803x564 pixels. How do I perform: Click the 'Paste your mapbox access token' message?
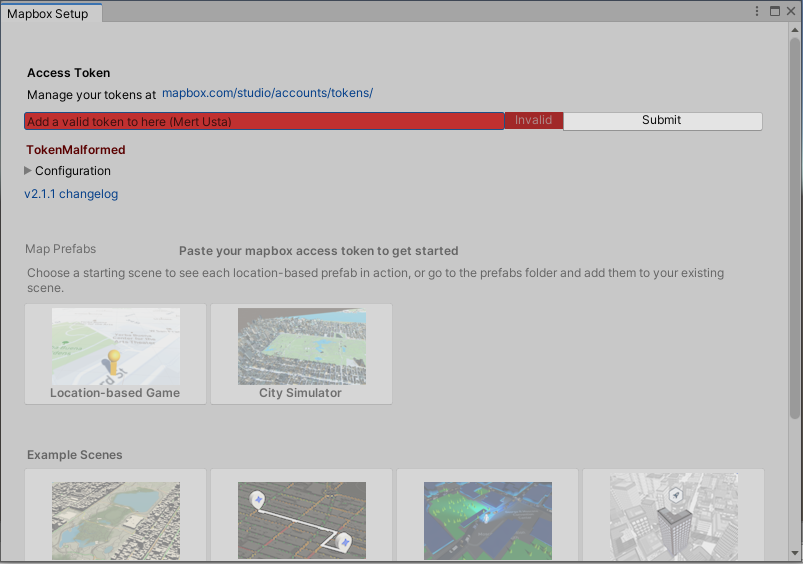coord(319,251)
